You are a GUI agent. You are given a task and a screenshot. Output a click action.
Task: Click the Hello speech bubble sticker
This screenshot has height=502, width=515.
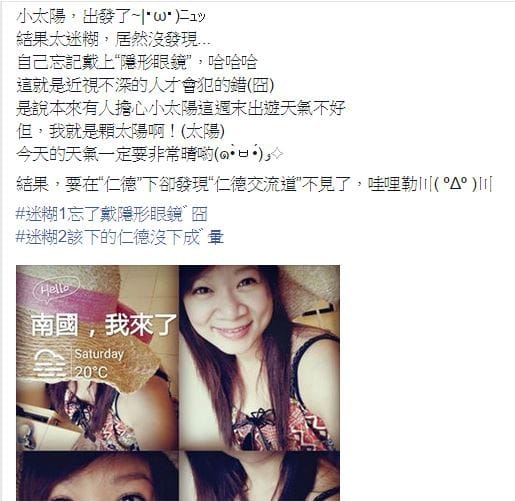tap(56, 288)
